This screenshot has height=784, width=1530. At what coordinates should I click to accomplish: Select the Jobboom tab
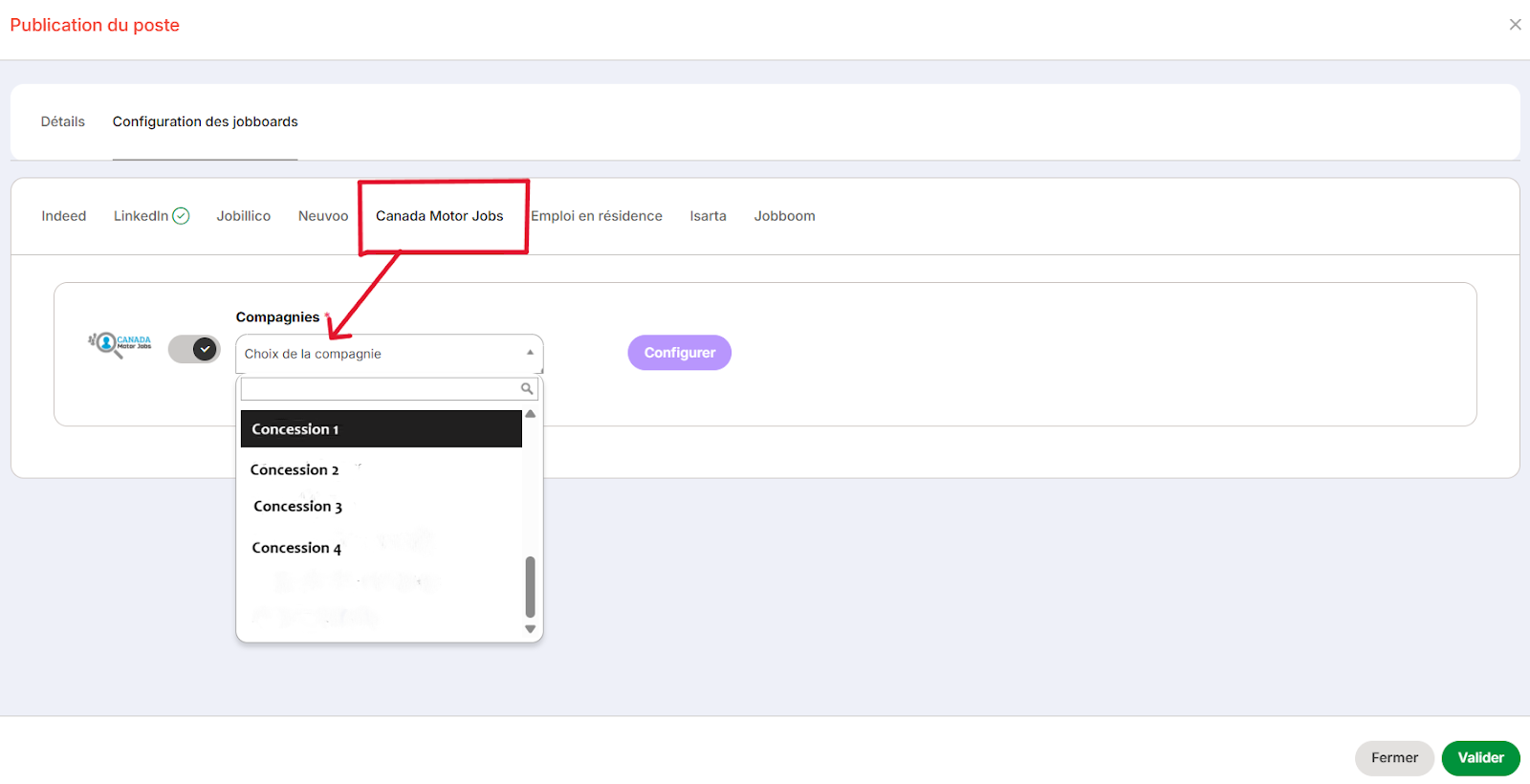(784, 216)
